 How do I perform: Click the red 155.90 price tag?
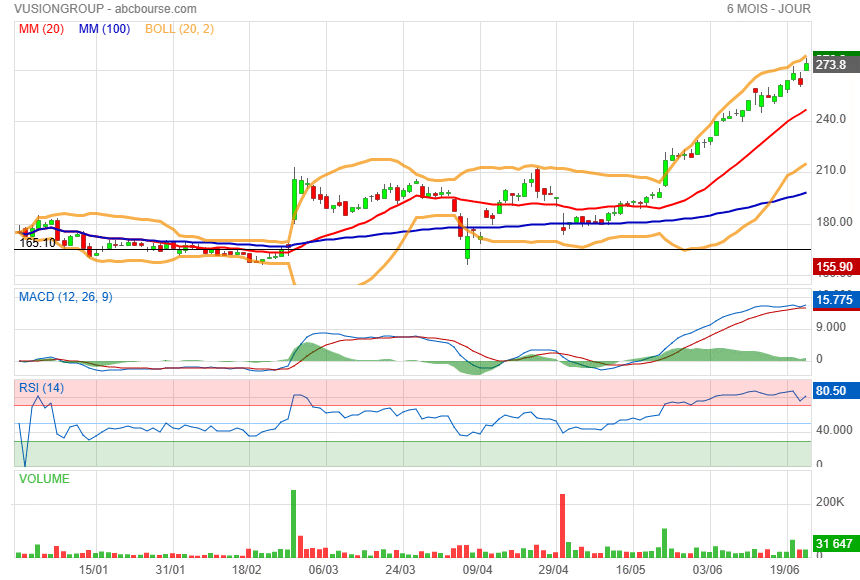pyautogui.click(x=835, y=267)
